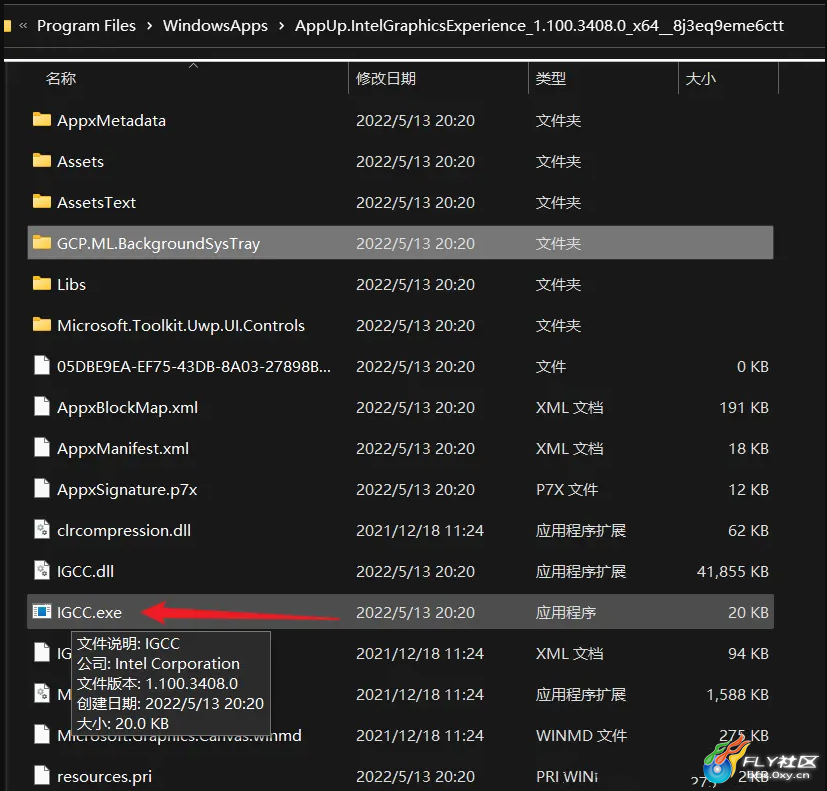Viewport: 827px width, 791px height.
Task: Click the Microsoft.Graphics.Canvas.winmd file icon
Action: 42,735
